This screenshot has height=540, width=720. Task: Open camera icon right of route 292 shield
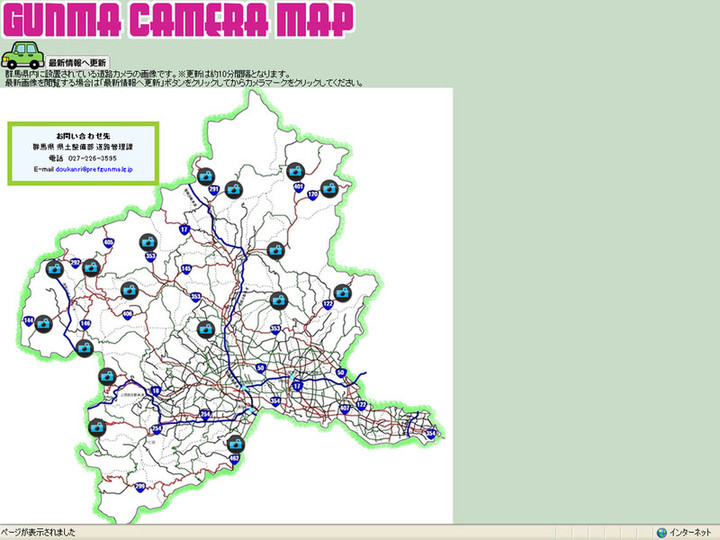tap(91, 267)
